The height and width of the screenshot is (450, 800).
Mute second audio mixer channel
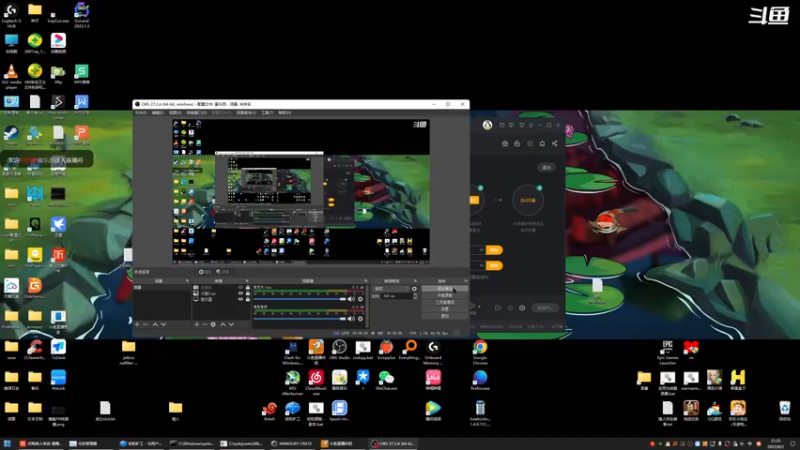click(x=351, y=319)
